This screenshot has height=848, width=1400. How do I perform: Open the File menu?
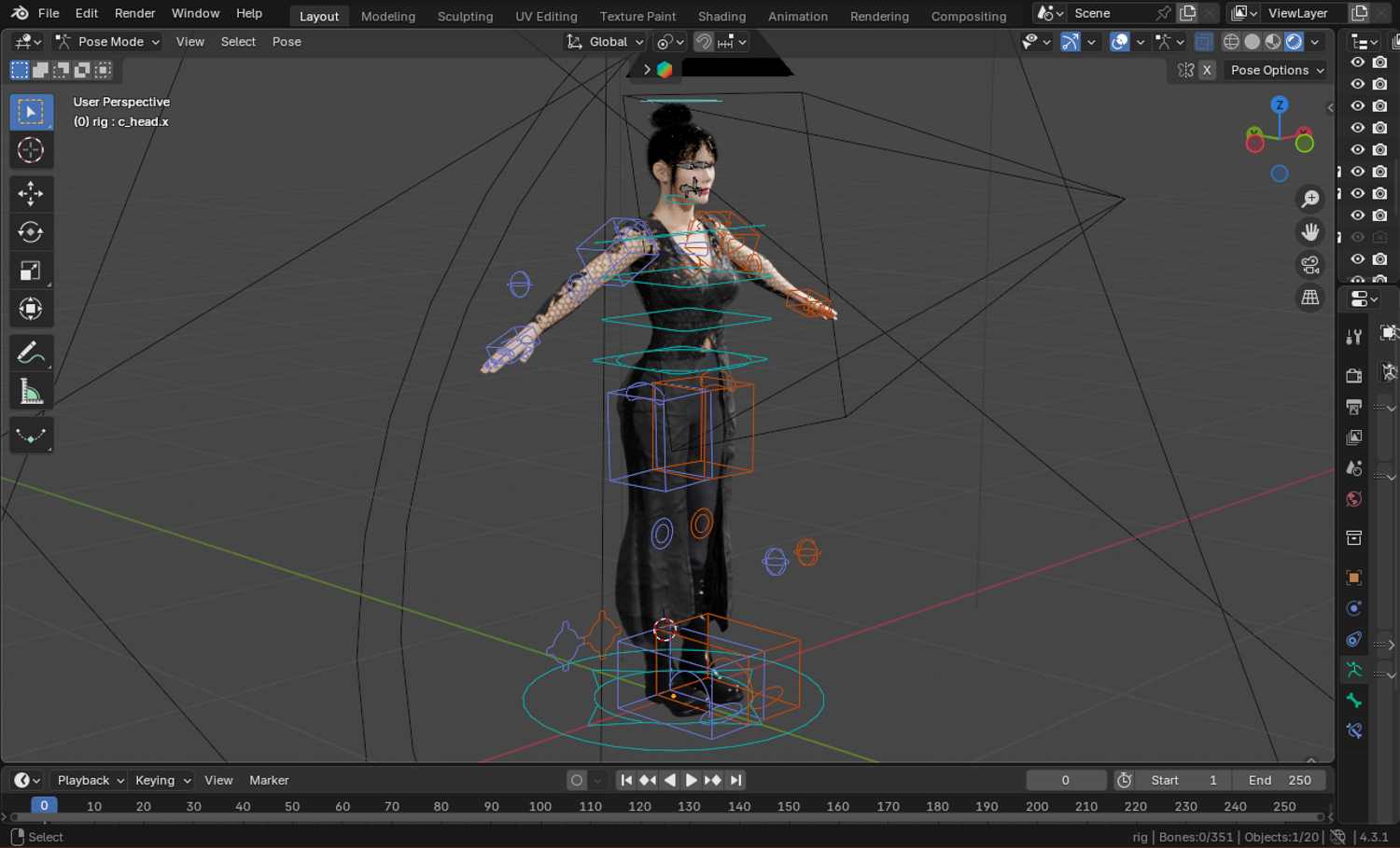pyautogui.click(x=49, y=13)
